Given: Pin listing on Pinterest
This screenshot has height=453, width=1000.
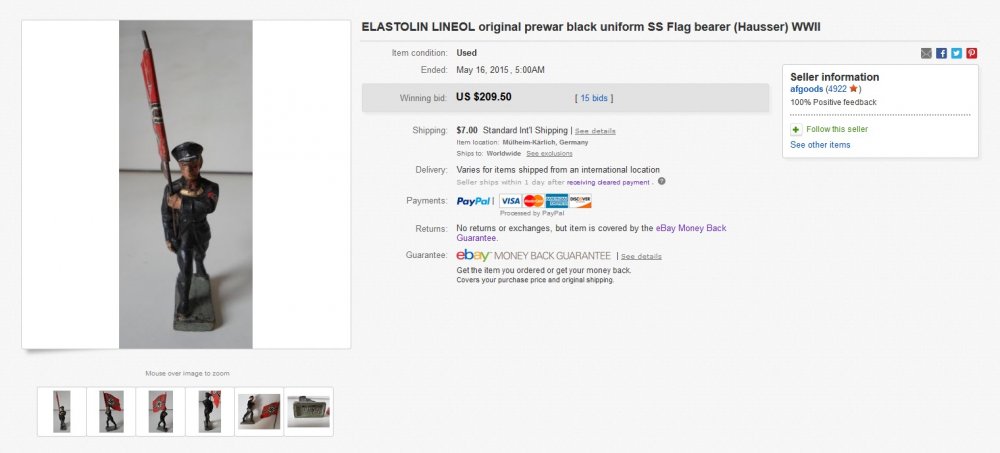Looking at the screenshot, I should [x=971, y=53].
